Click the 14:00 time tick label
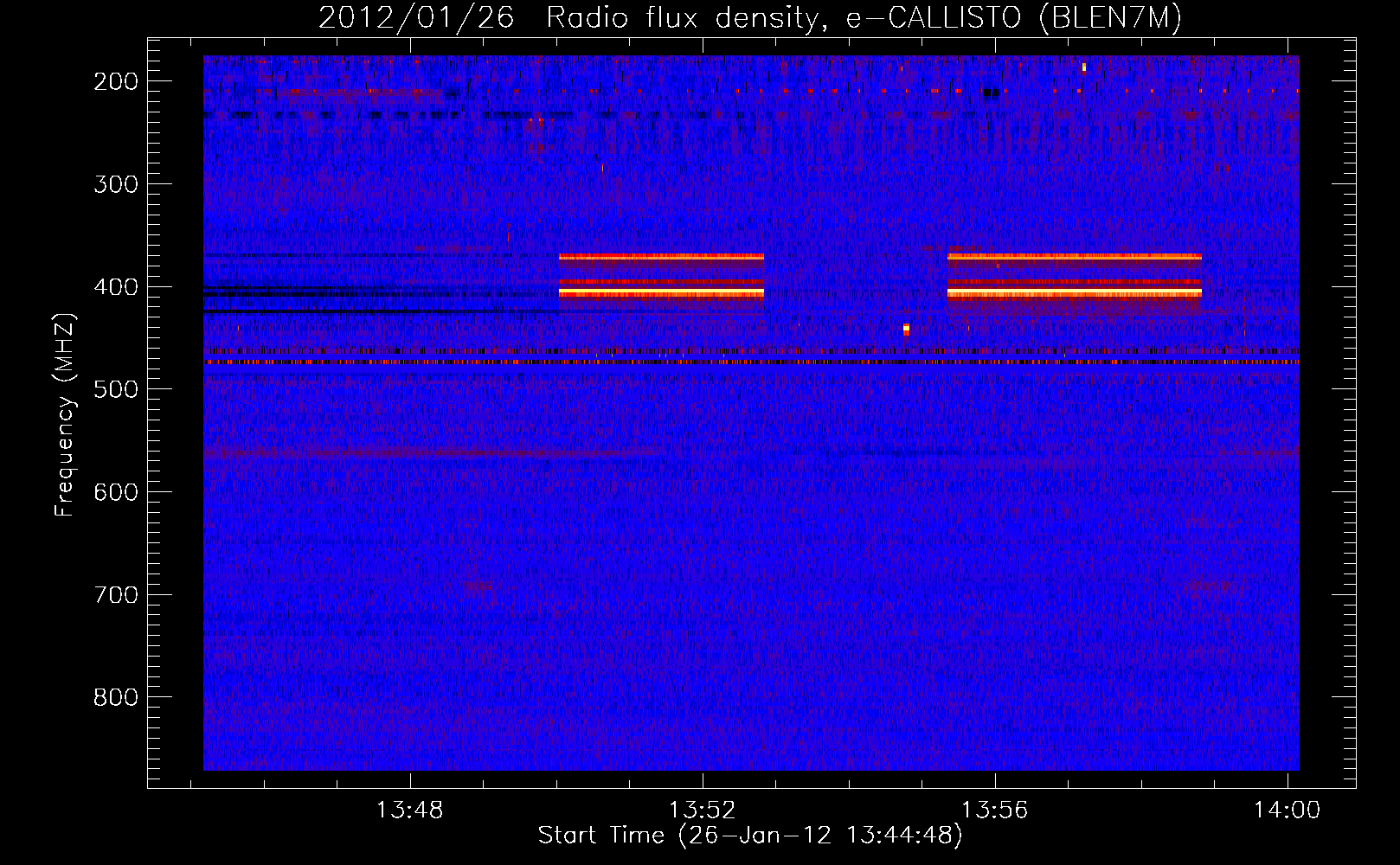1400x865 pixels. pos(1288,811)
